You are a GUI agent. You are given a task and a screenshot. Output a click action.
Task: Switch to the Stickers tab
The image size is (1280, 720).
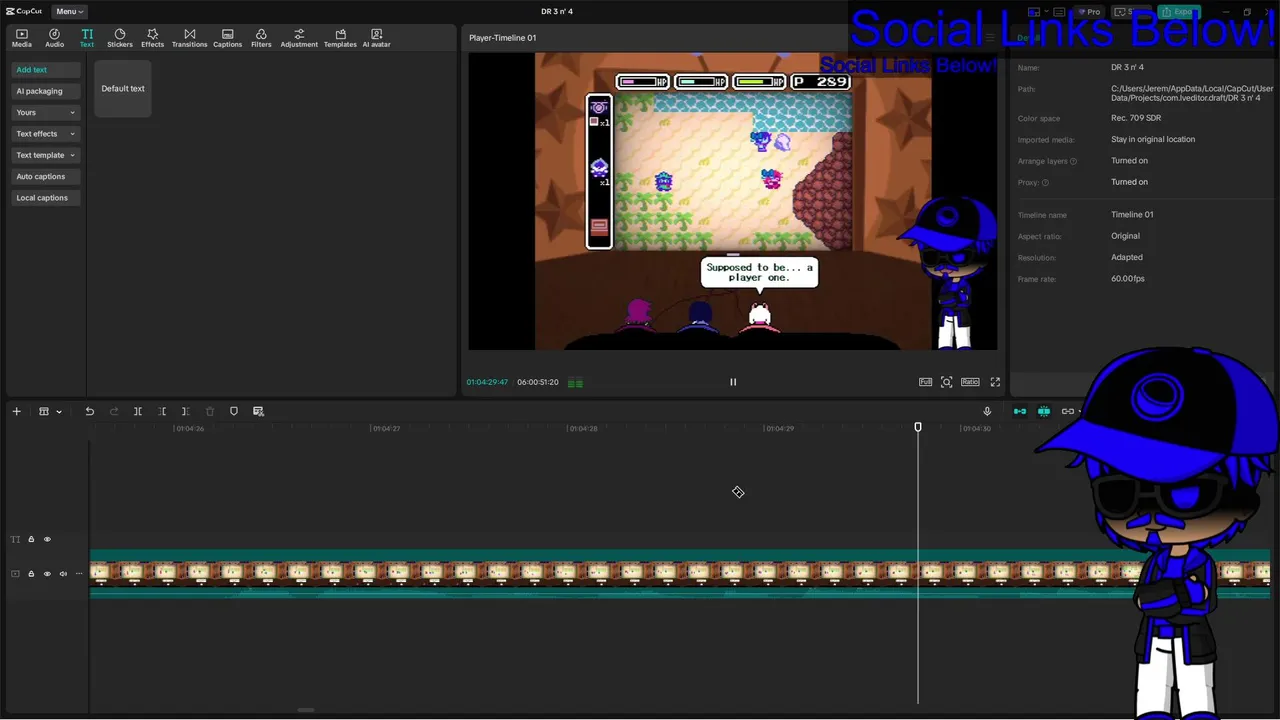click(120, 38)
